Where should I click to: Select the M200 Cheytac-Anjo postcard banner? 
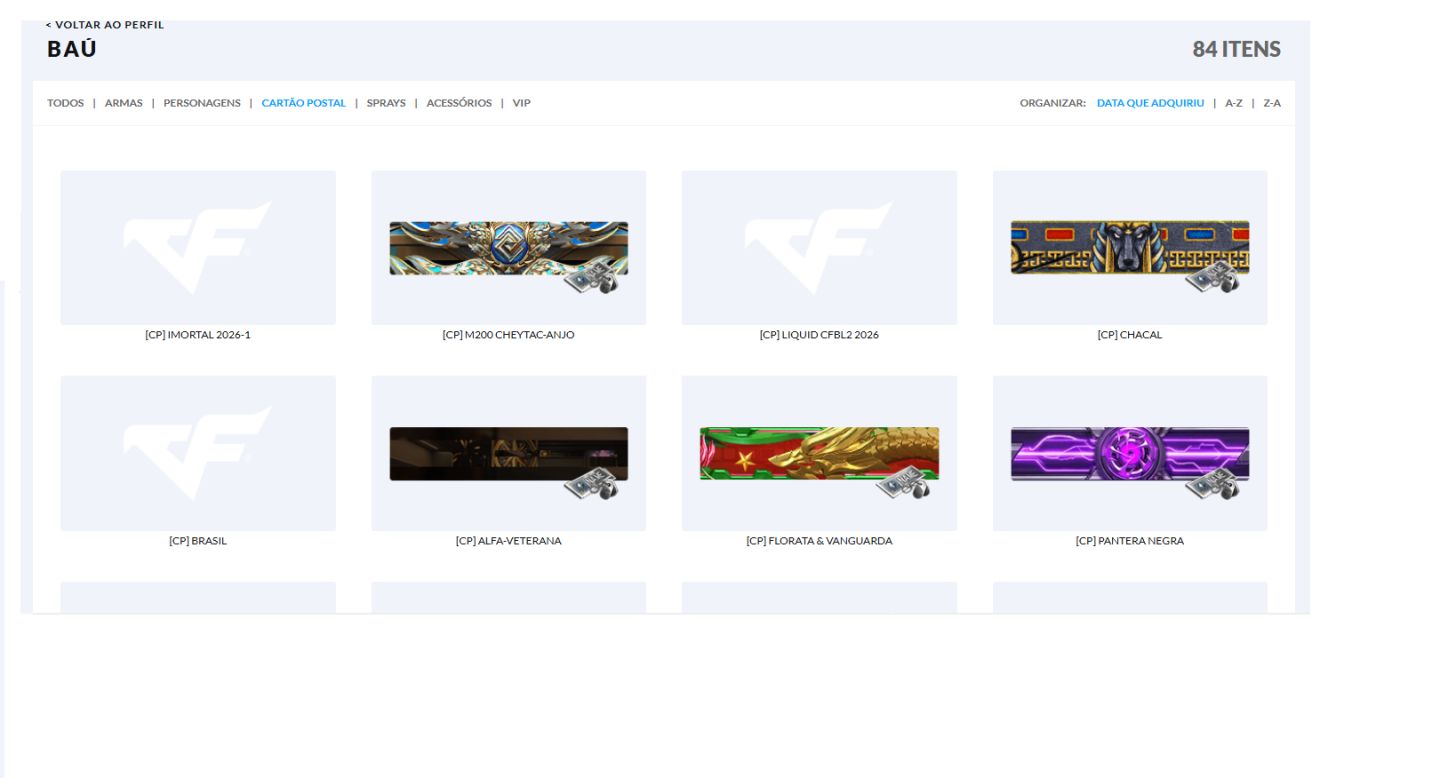pos(509,248)
